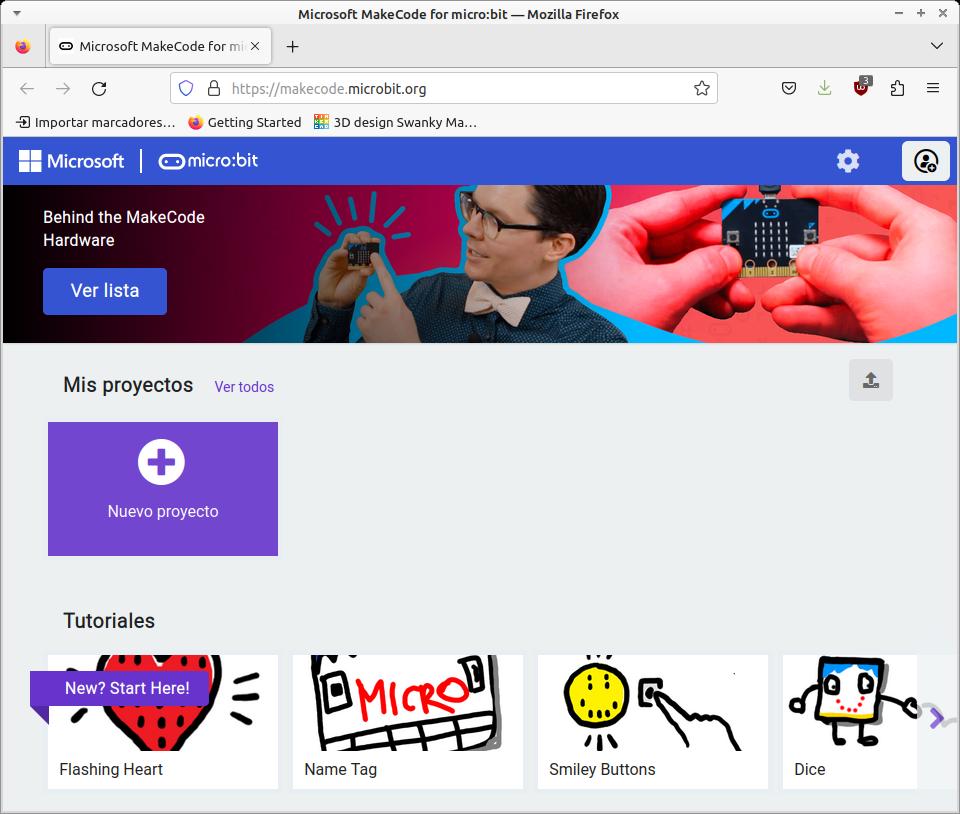Open the Flashing Heart tutorial card

(x=163, y=722)
